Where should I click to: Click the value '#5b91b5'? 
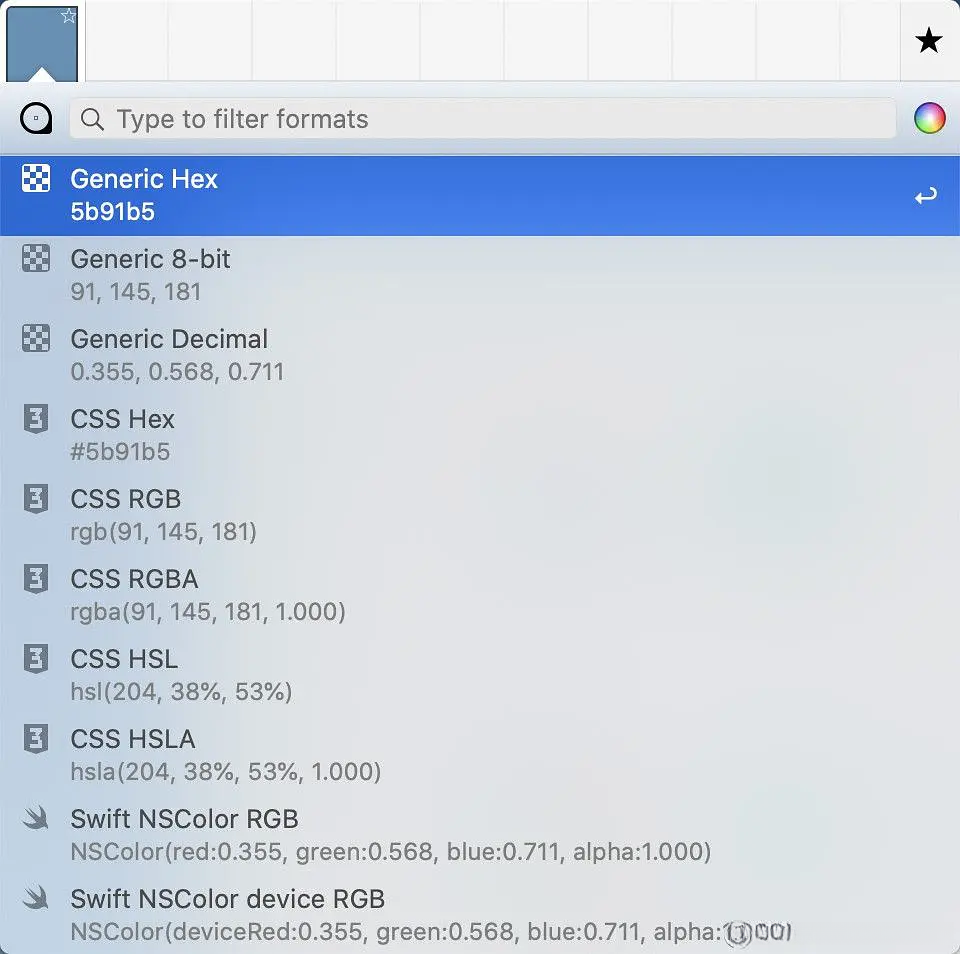(120, 452)
